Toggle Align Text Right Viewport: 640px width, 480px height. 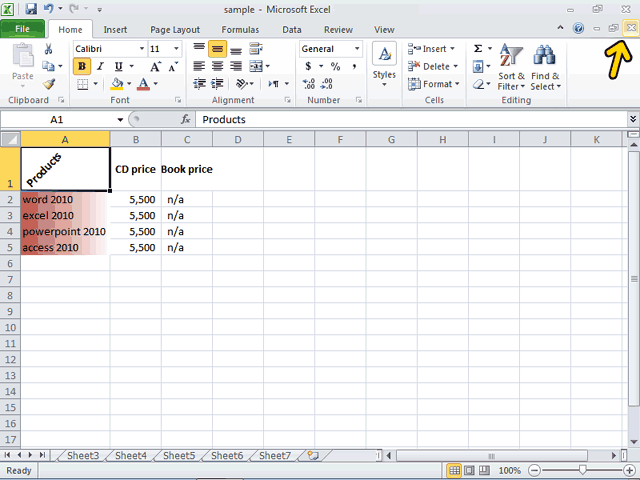tap(236, 66)
